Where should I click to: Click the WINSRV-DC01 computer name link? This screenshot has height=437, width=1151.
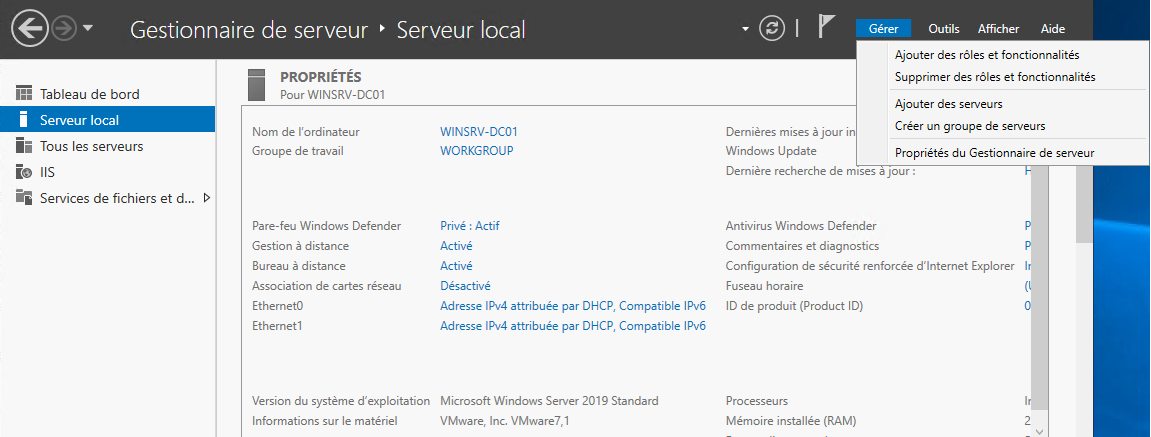[479, 131]
